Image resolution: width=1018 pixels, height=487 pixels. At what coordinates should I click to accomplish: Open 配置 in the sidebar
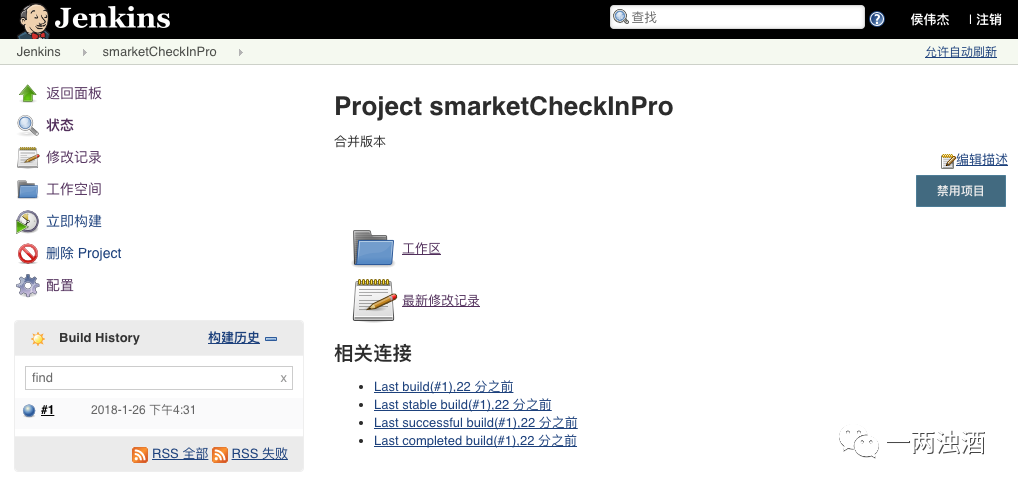[x=60, y=286]
